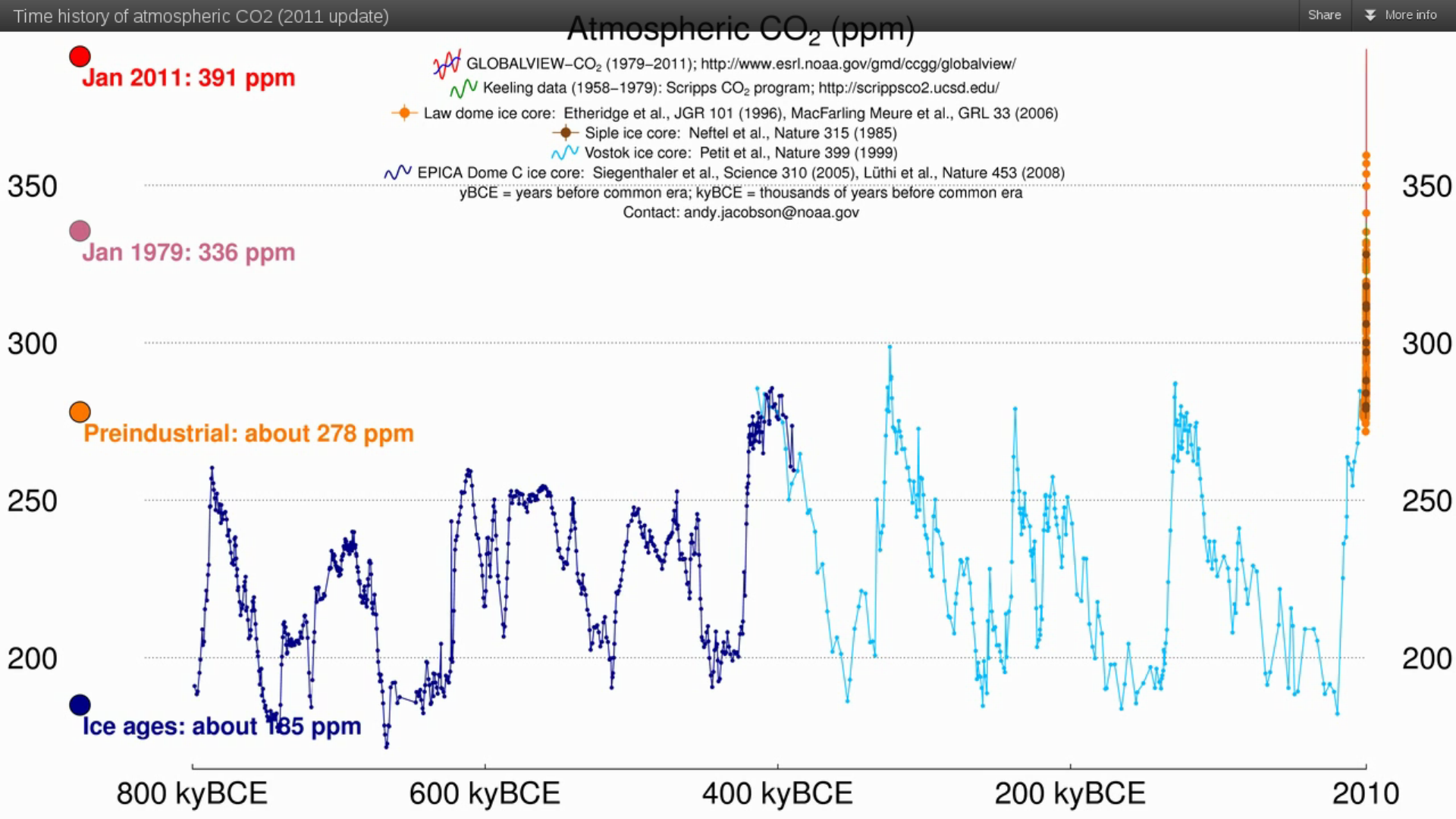Click the GLOBALVIEW-CO2 legend line icon
Viewport: 1456px width, 819px height.
point(447,64)
